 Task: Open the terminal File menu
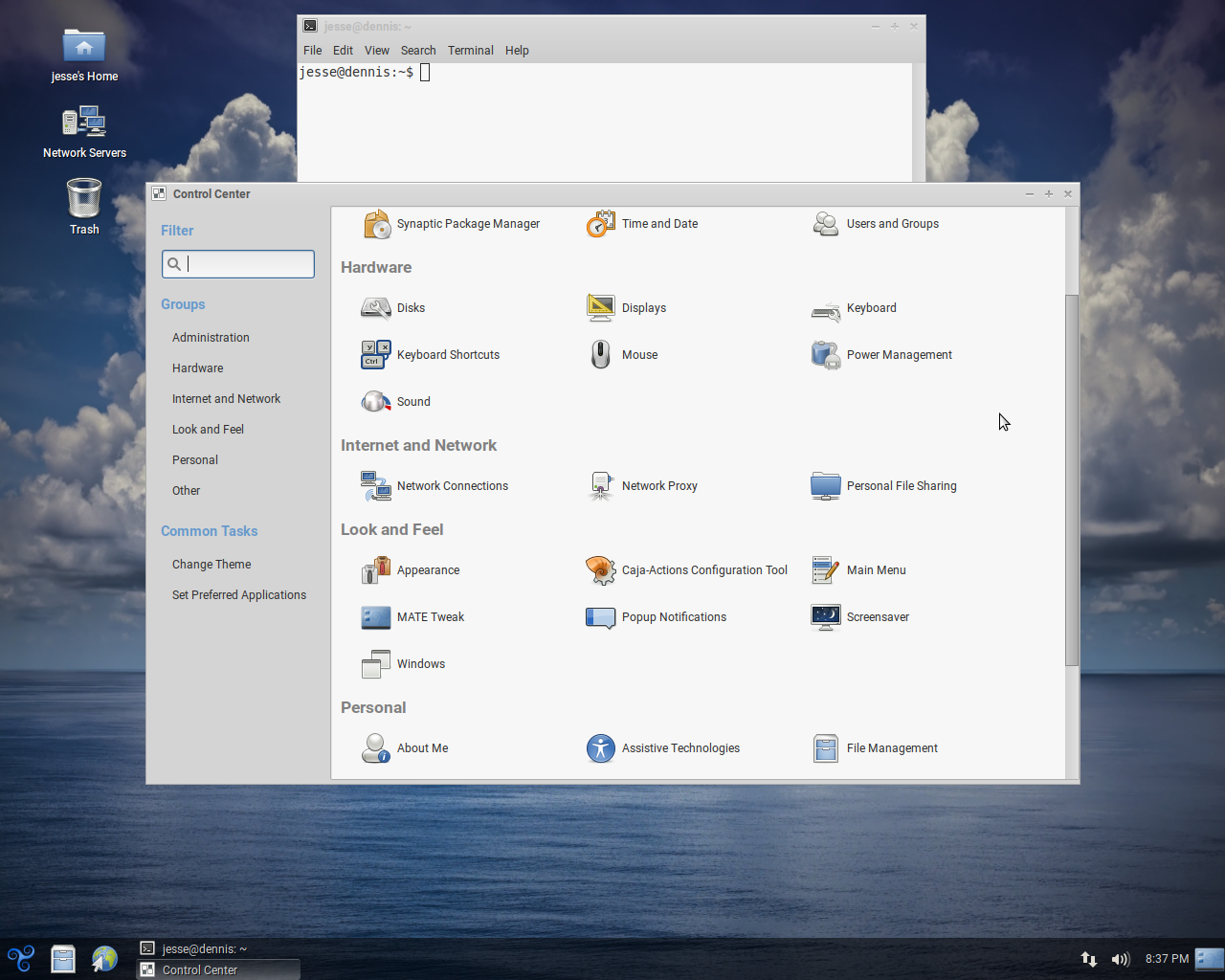(313, 51)
